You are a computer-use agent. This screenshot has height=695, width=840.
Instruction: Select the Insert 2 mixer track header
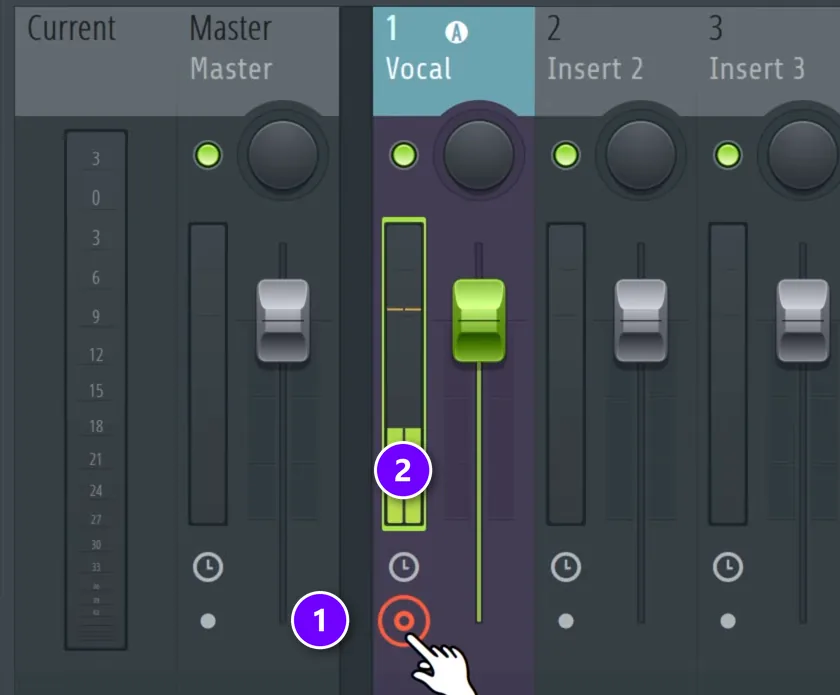point(616,62)
